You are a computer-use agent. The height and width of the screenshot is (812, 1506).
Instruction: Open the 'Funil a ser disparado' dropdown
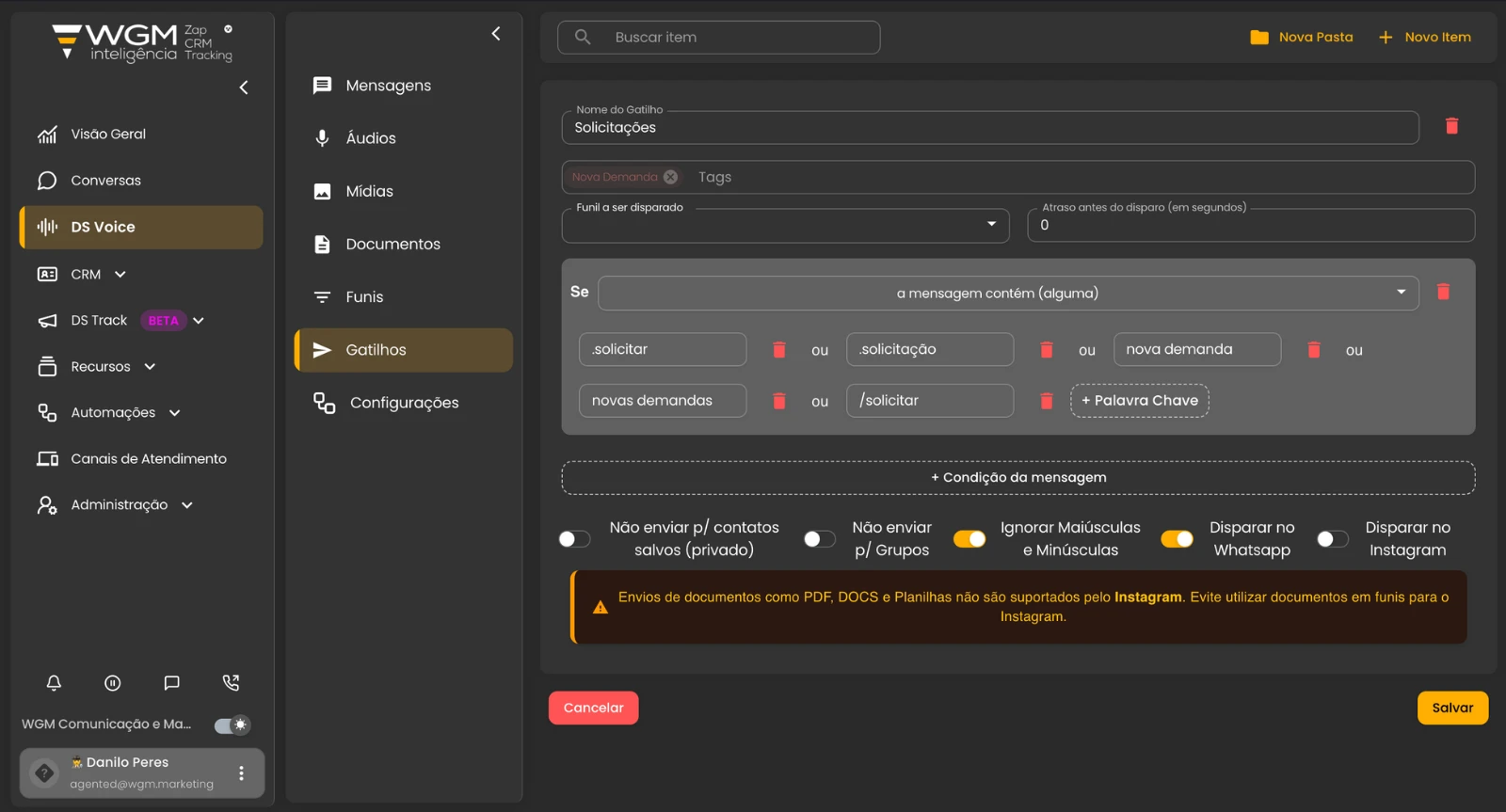pyautogui.click(x=785, y=226)
